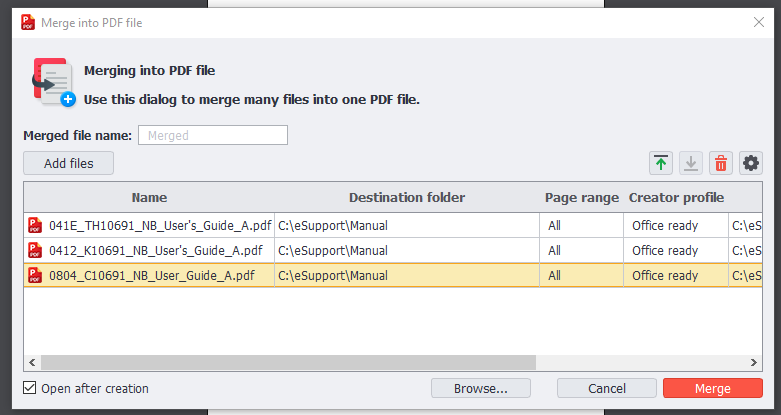Click the move file down arrow icon
781x415 pixels.
point(690,163)
